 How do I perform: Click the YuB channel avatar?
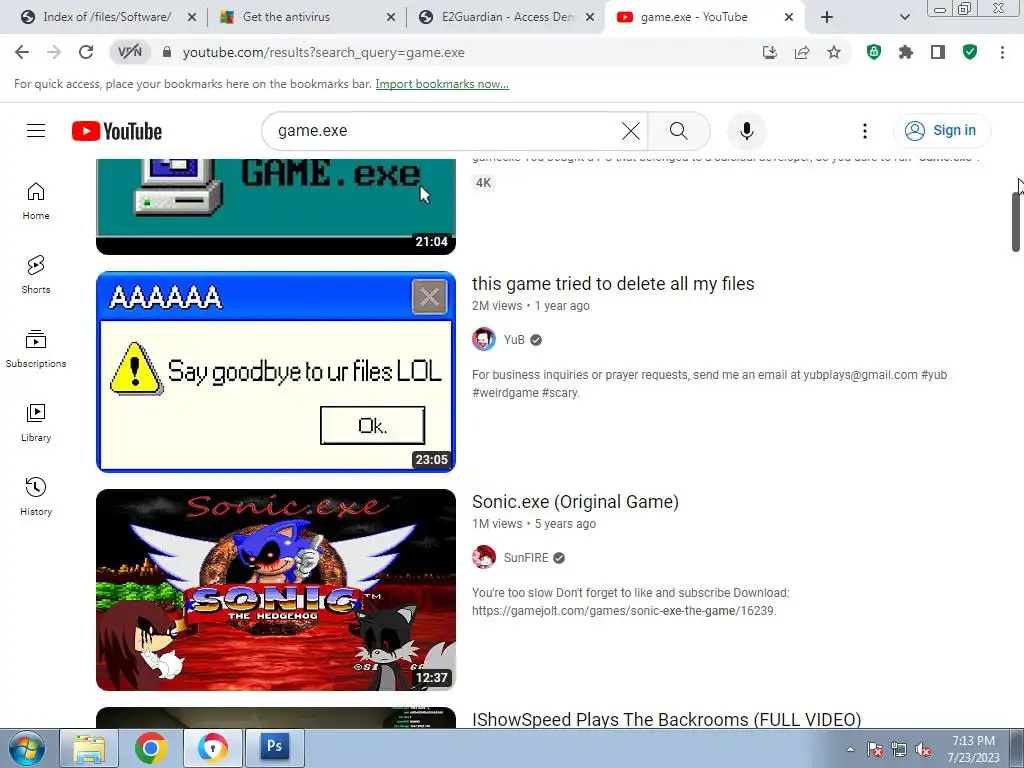(484, 340)
